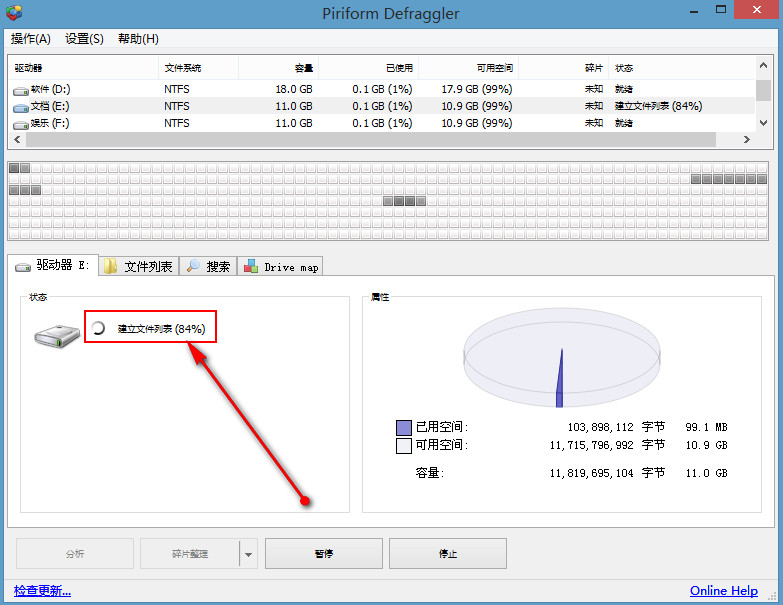783x605 pixels.
Task: Sort by the 文件系统 column header
Action: tap(199, 68)
